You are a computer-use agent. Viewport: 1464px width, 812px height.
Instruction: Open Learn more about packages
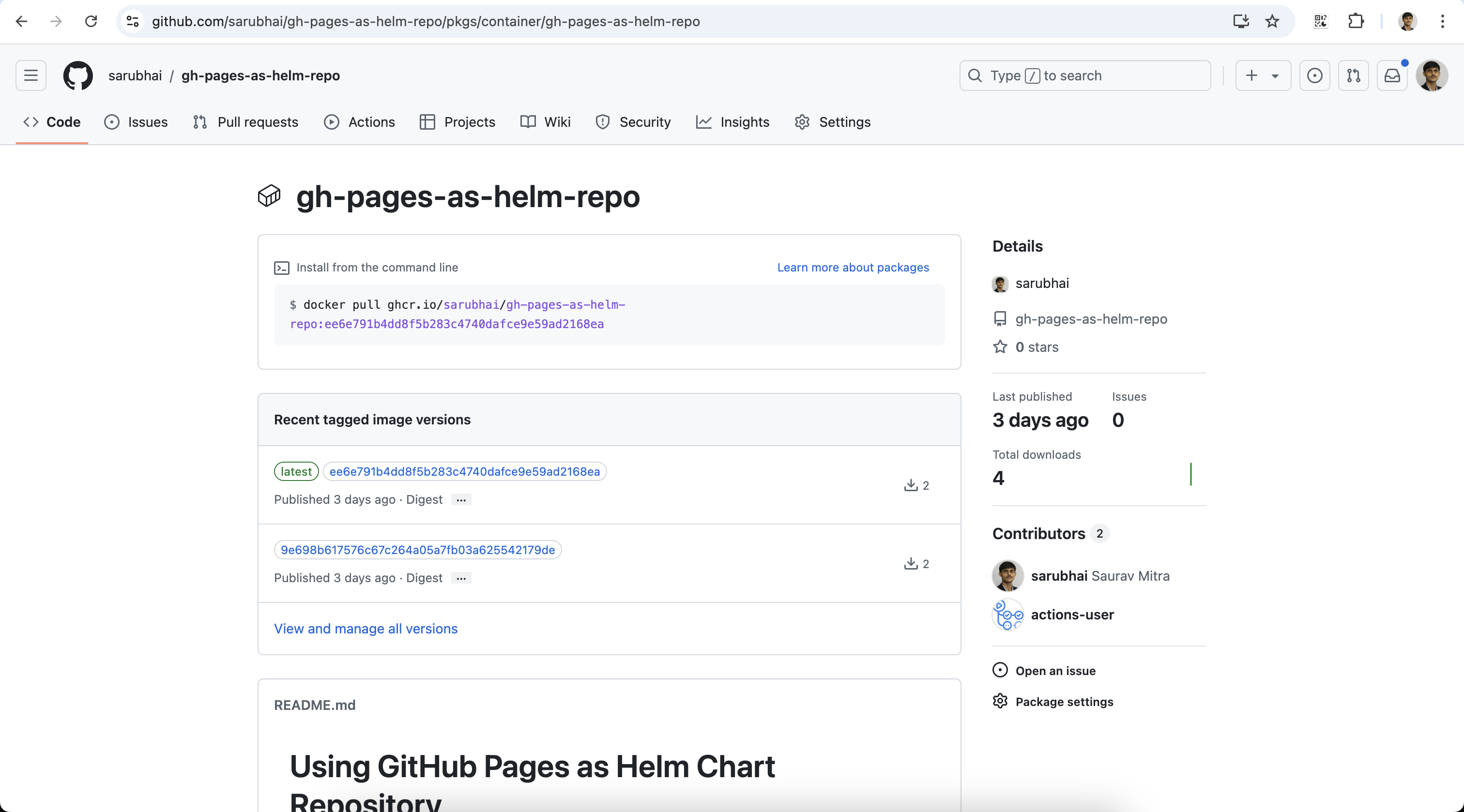[x=853, y=267]
